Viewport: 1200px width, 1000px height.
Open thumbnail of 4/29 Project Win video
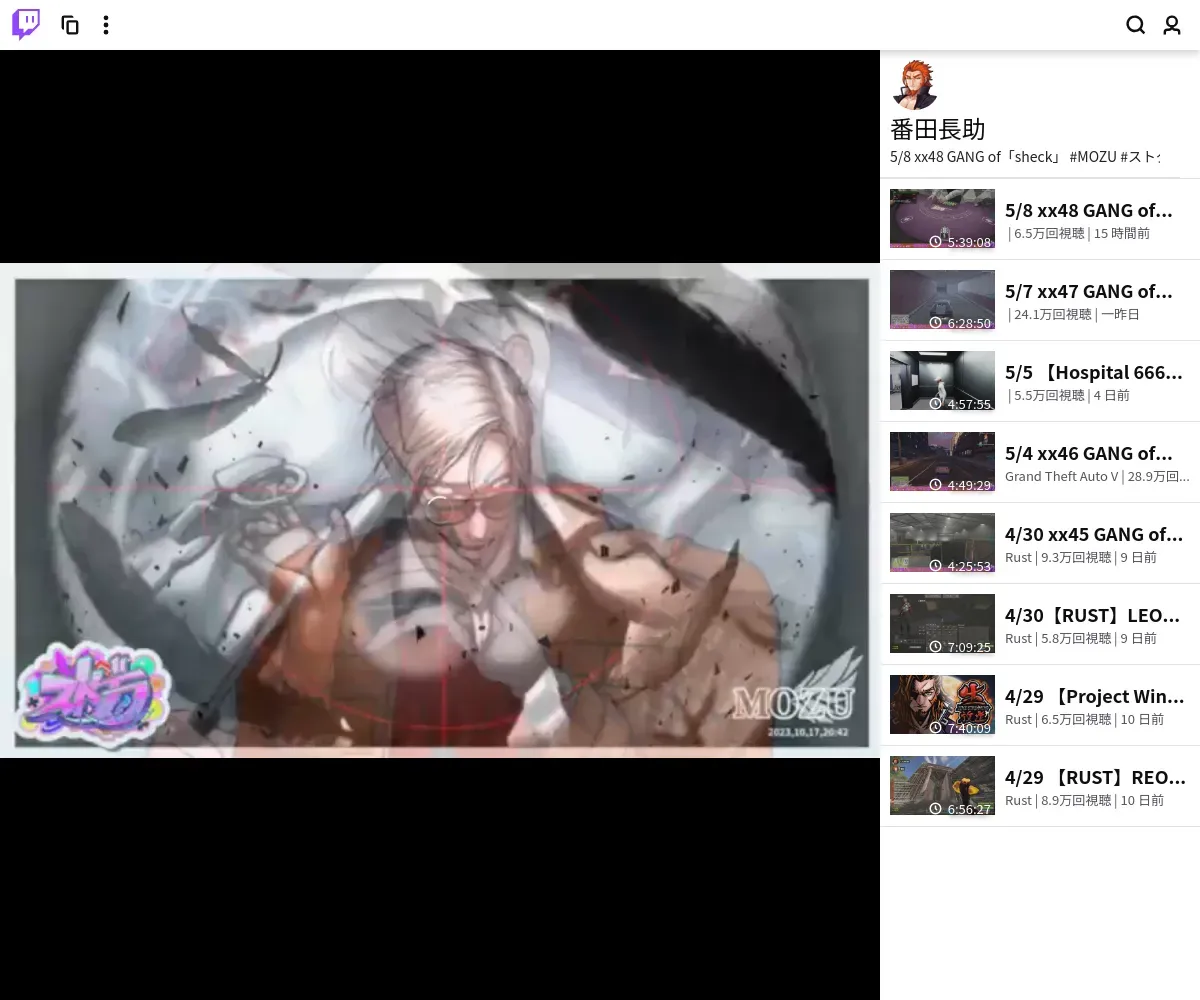pyautogui.click(x=942, y=705)
